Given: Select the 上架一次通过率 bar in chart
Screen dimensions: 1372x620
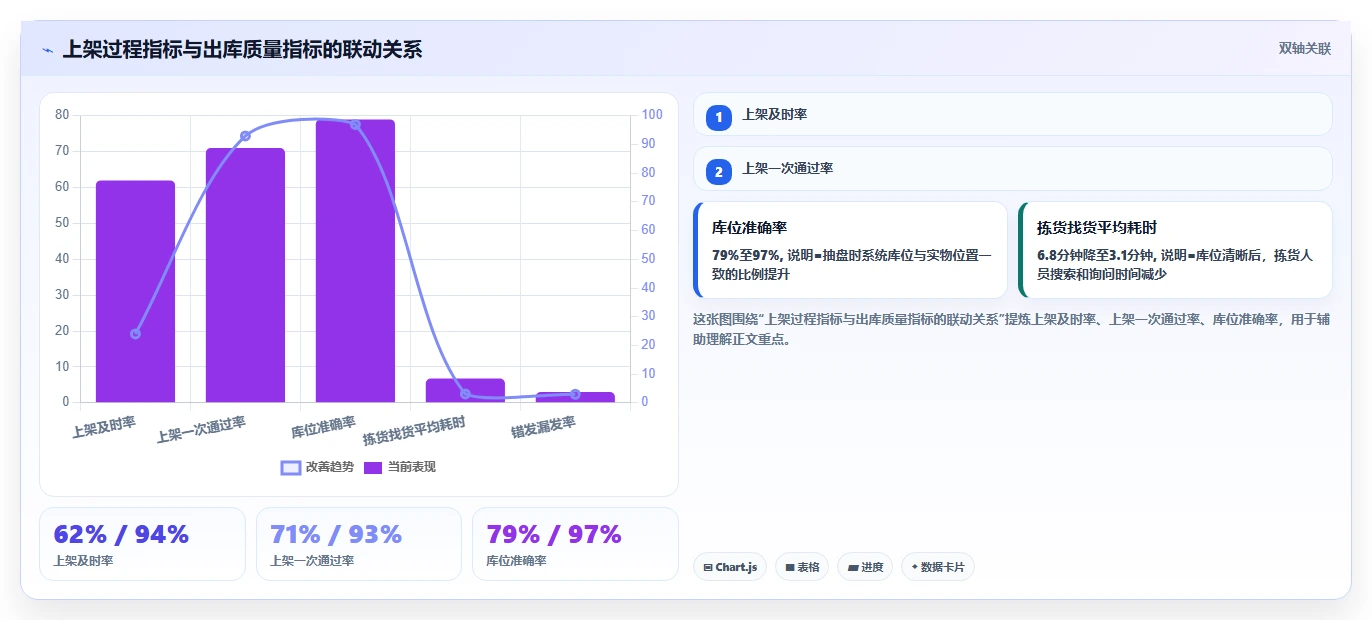Looking at the screenshot, I should (x=245, y=275).
